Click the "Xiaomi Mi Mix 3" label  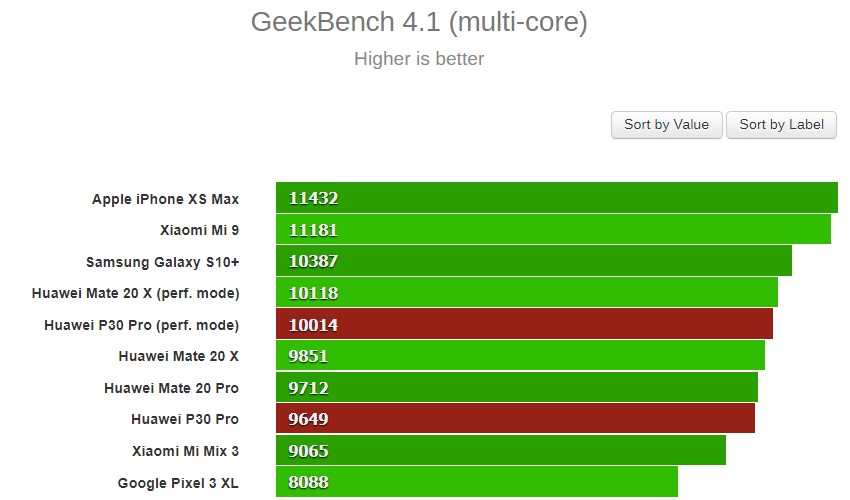185,451
